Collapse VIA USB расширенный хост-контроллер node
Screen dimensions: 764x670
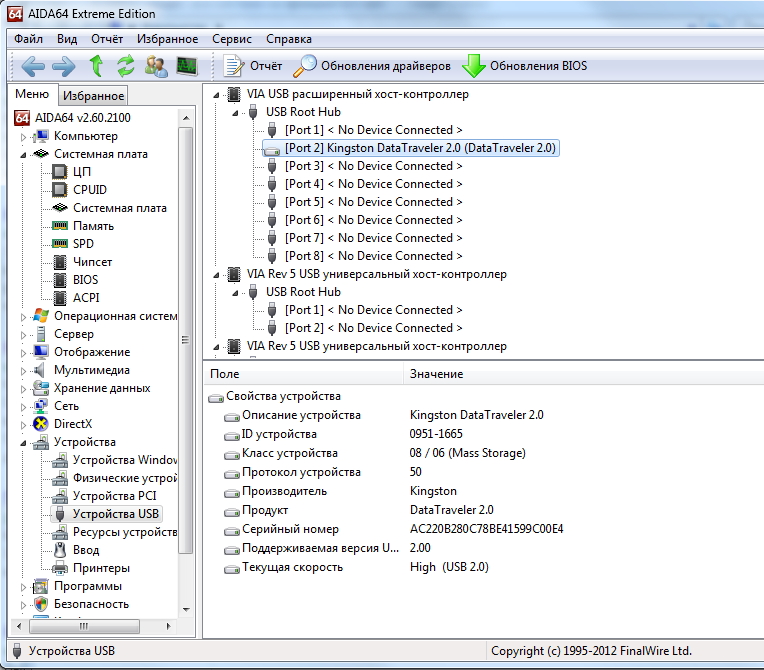click(x=216, y=95)
